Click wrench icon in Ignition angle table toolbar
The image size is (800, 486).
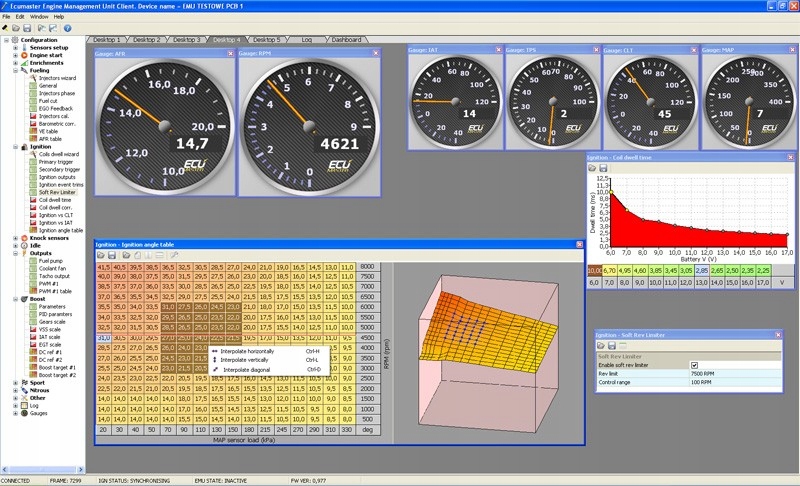[173, 256]
